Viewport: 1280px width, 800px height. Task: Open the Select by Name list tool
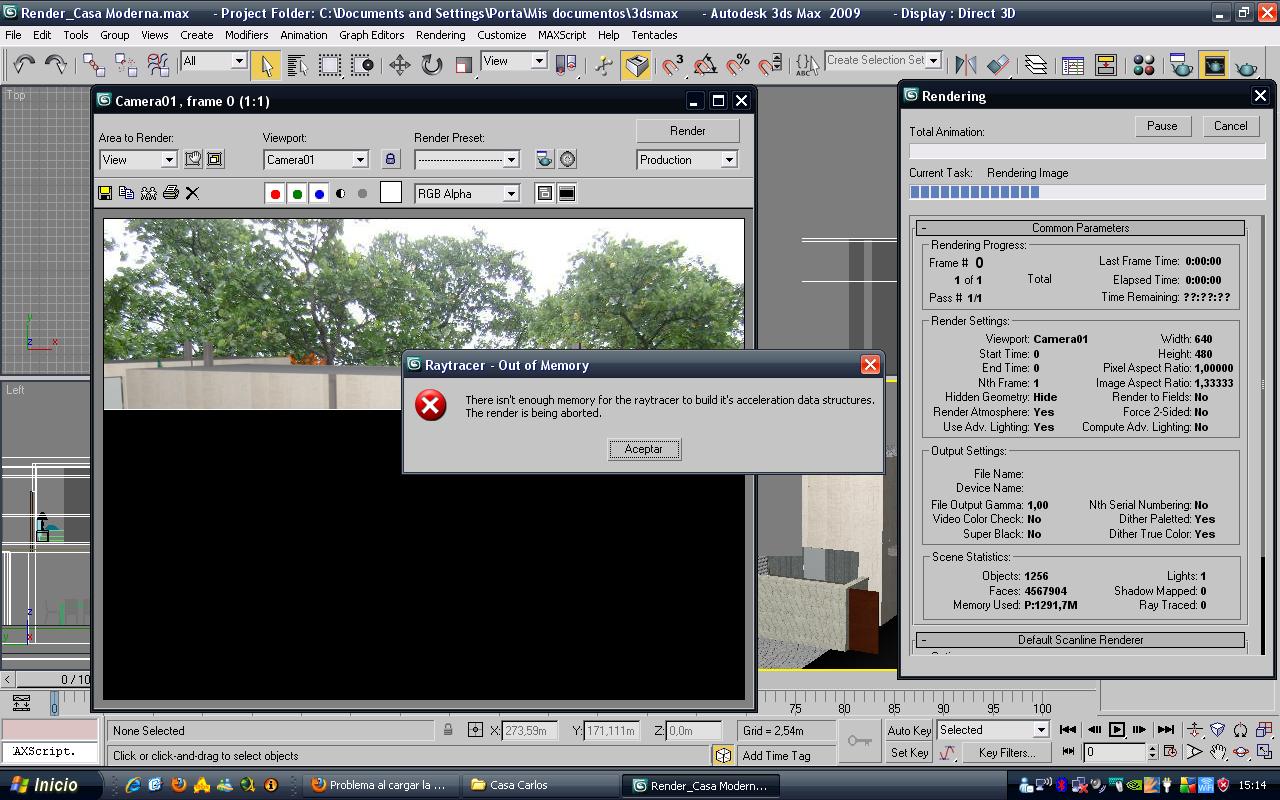[297, 65]
